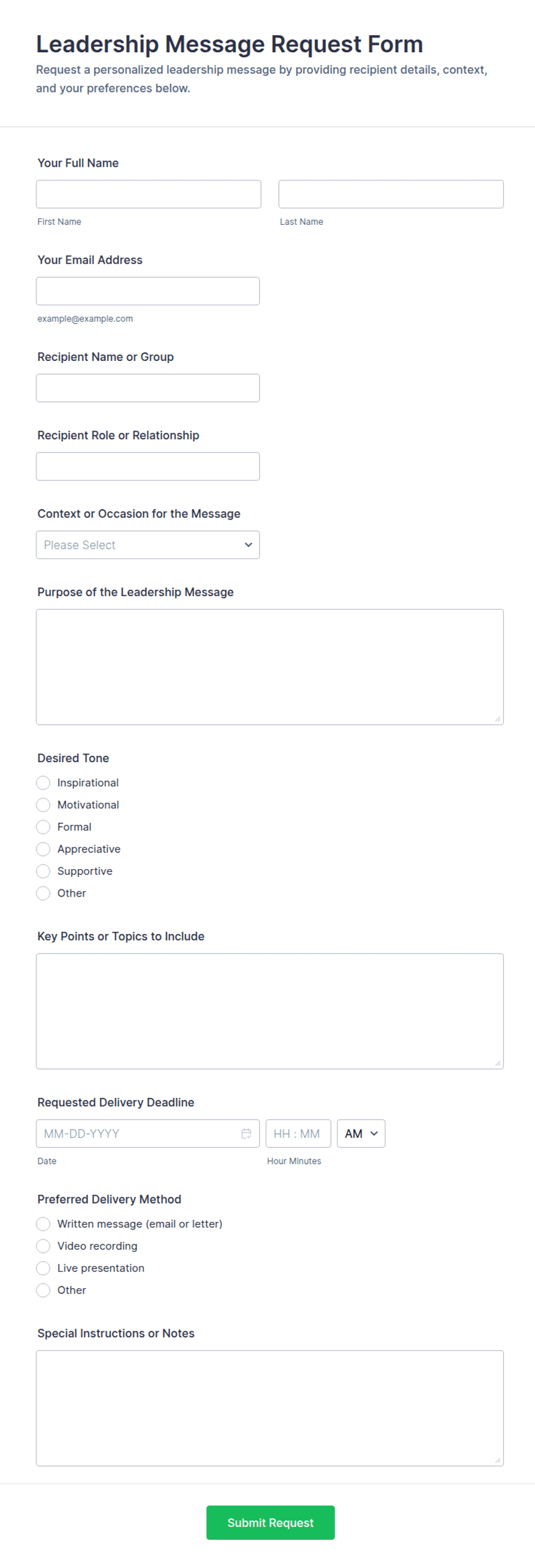Focus the Last Name text box
535x1568 pixels.
pyautogui.click(x=391, y=194)
